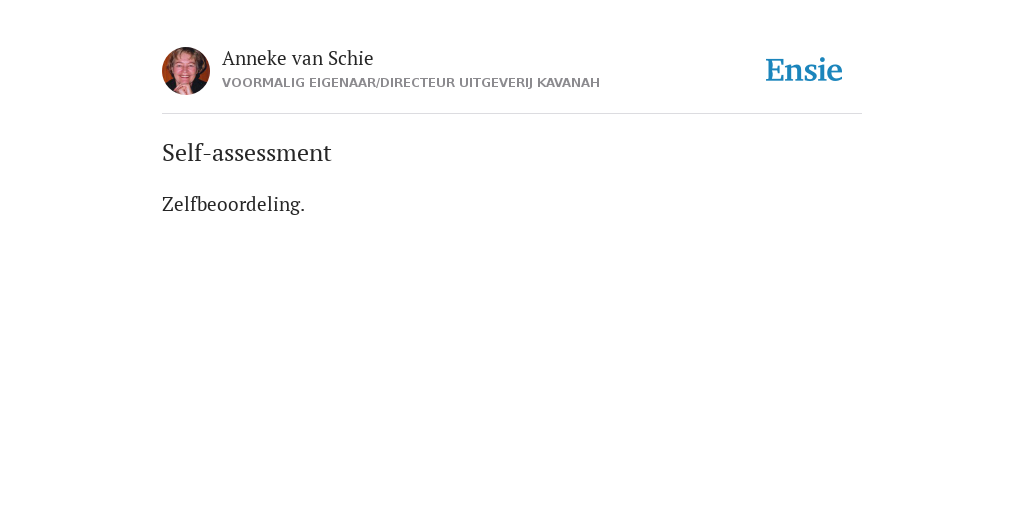This screenshot has width=1024, height=512.
Task: Click the face in the round avatar
Action: point(184,67)
